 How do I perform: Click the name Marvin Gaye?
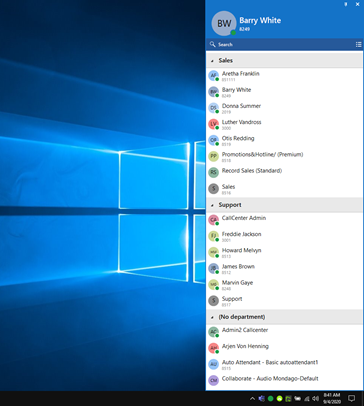click(237, 283)
